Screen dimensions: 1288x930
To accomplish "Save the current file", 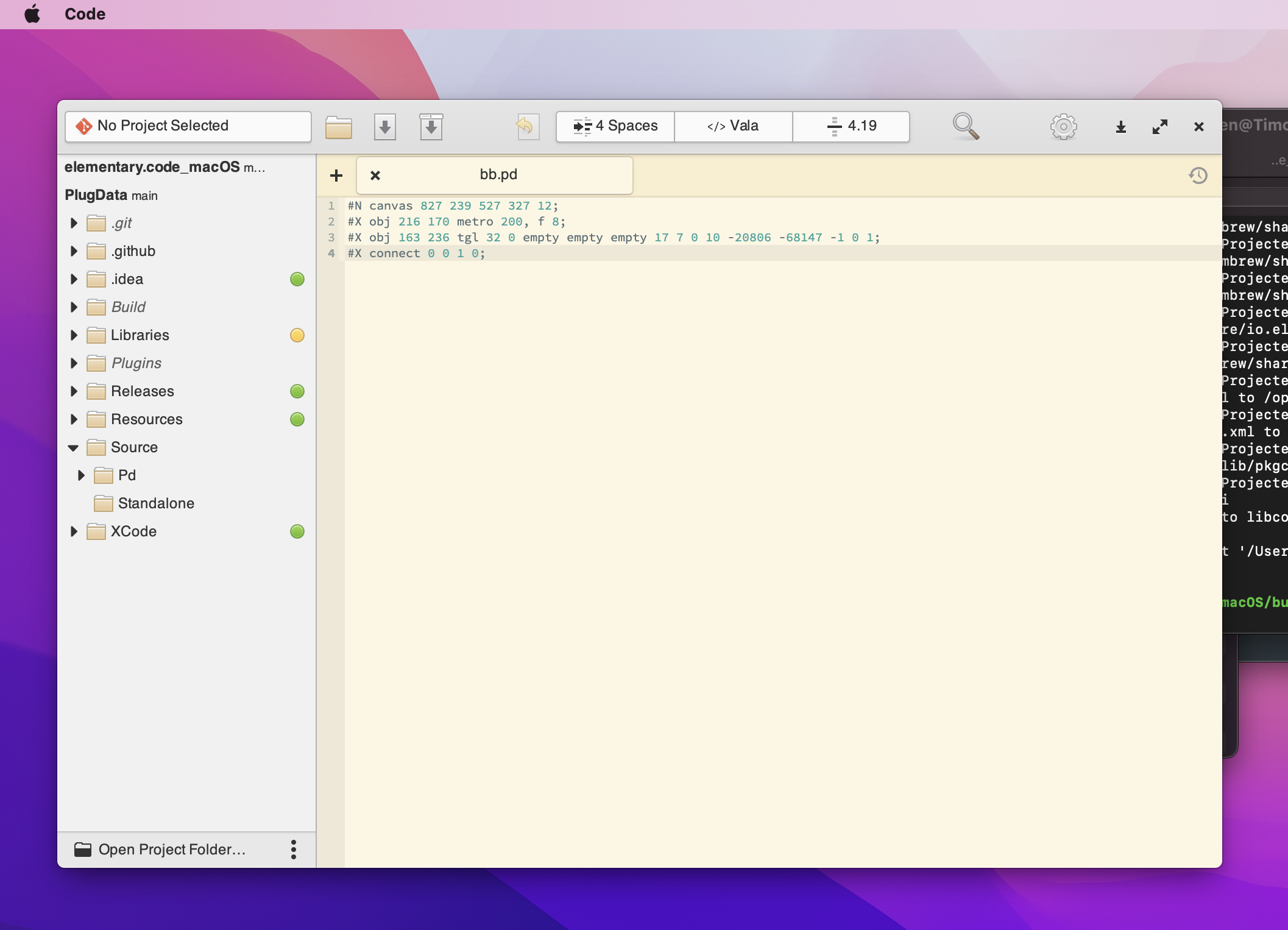I will click(385, 126).
